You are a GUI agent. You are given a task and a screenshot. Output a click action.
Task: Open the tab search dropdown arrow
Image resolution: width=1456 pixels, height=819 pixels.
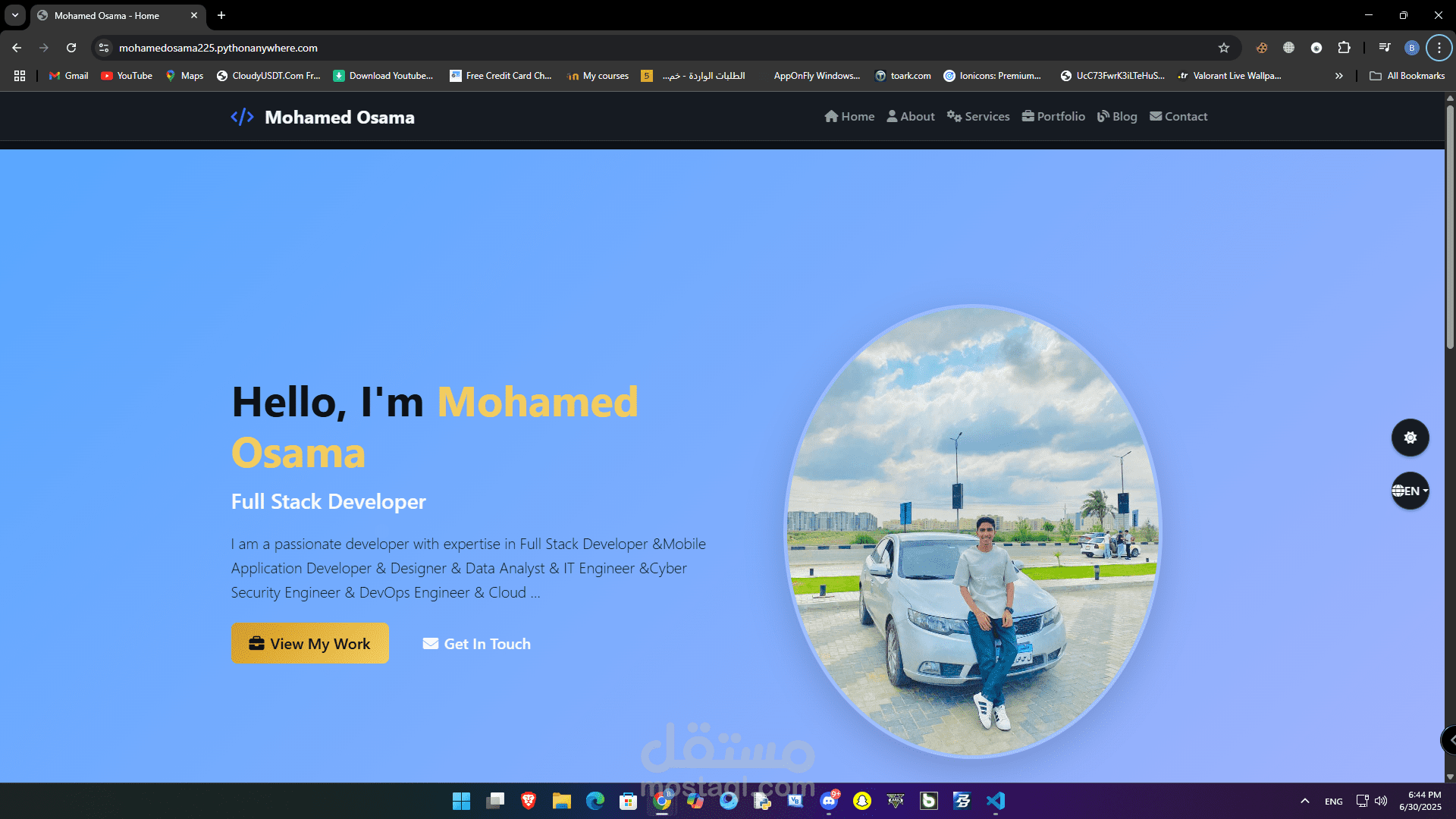(x=15, y=15)
